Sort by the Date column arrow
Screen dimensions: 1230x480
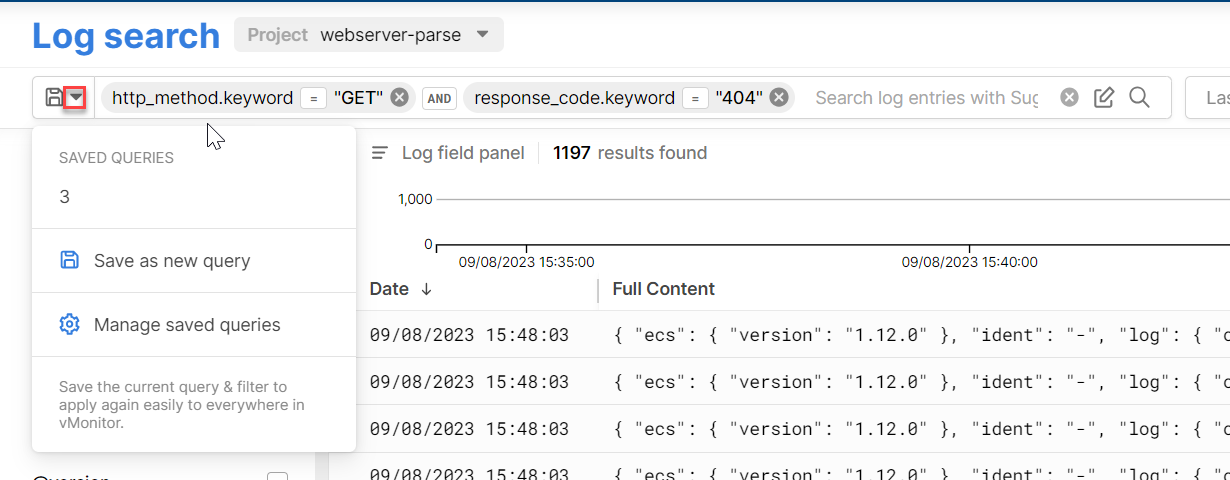[427, 289]
